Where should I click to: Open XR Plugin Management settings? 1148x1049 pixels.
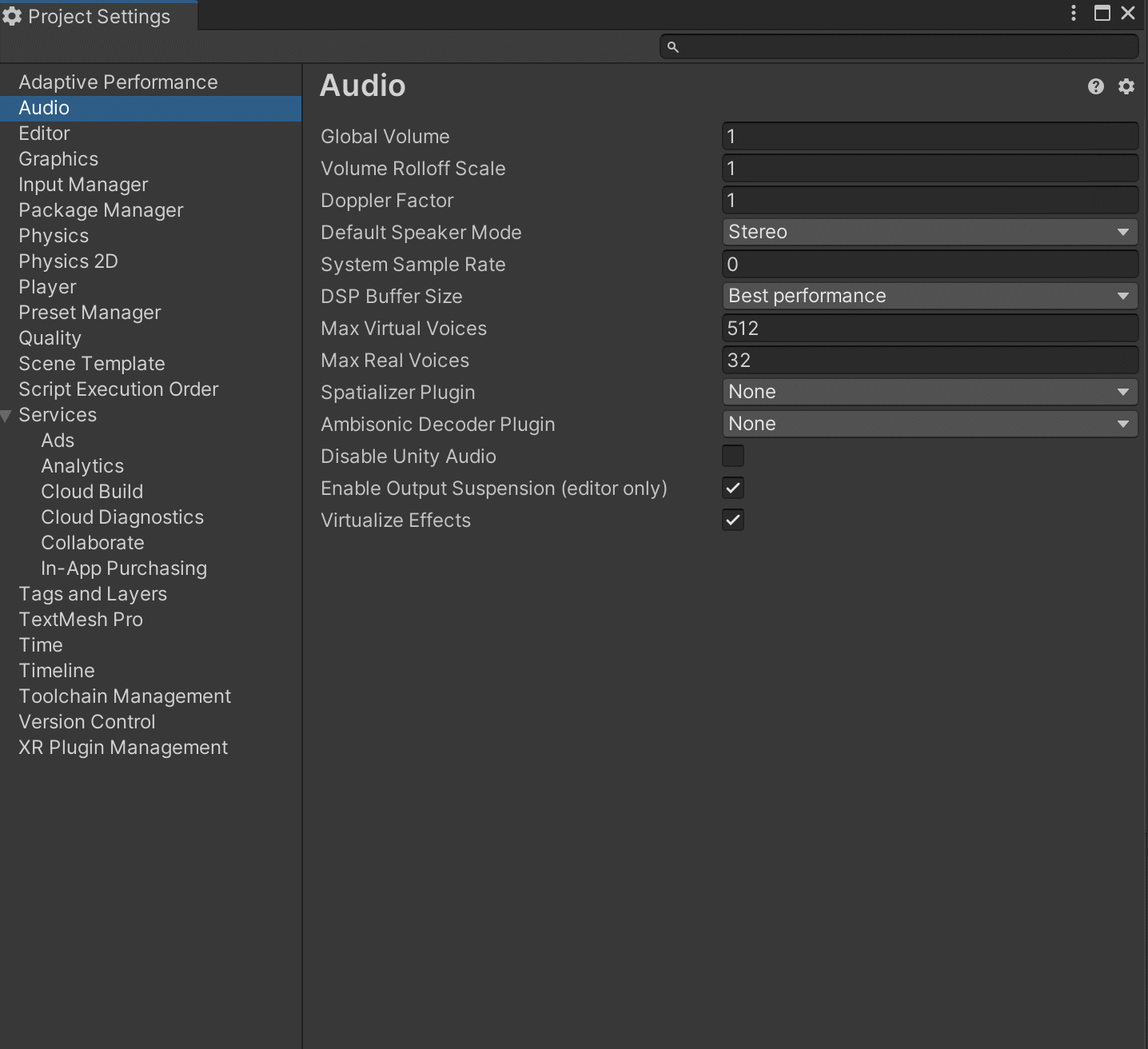pyautogui.click(x=122, y=748)
